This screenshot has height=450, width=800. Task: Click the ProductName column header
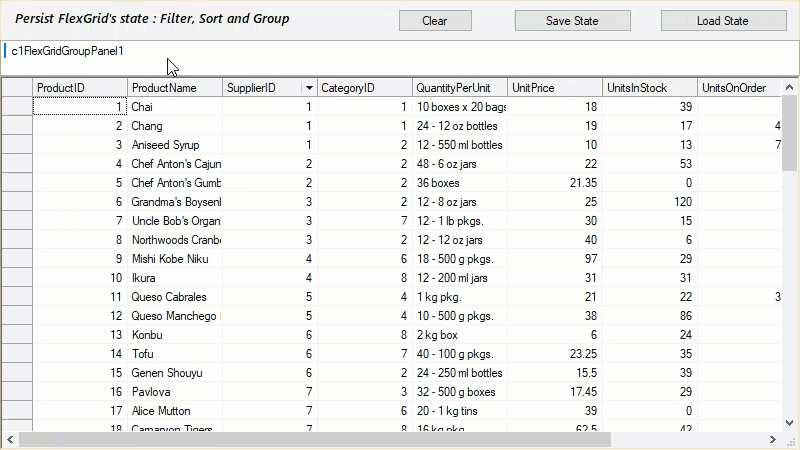click(x=175, y=88)
